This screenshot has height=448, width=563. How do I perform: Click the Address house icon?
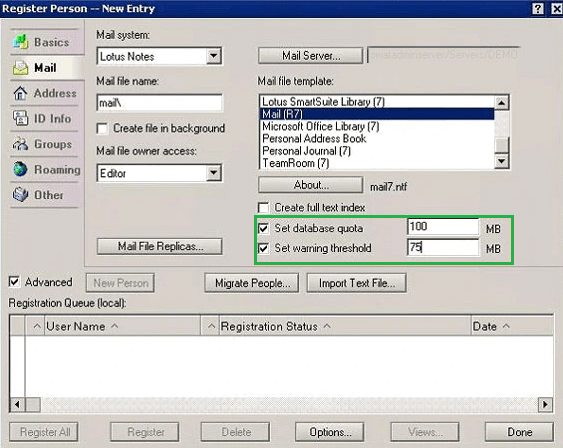coord(20,93)
